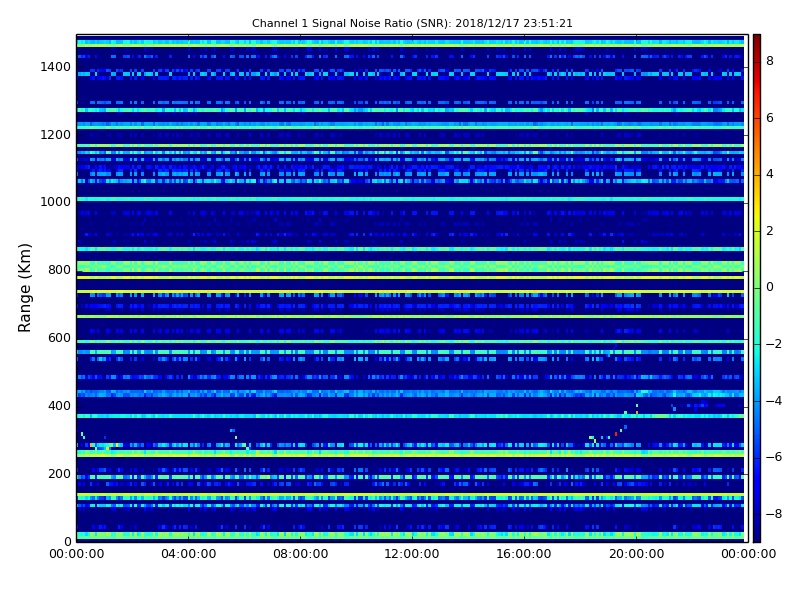Click the colorbar value −4 label
Screen dimensions: 800x600
tap(774, 401)
